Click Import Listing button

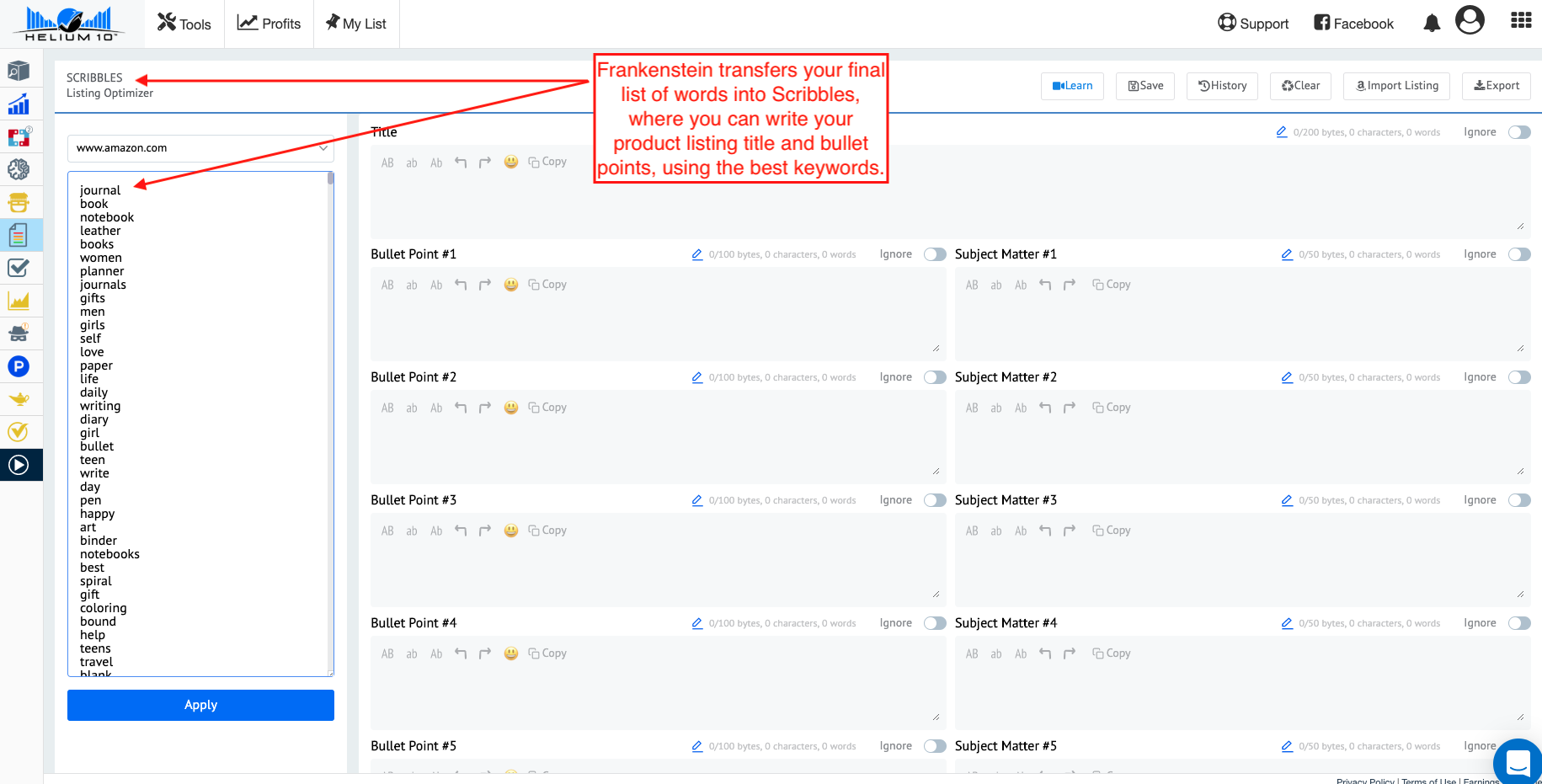click(1397, 86)
